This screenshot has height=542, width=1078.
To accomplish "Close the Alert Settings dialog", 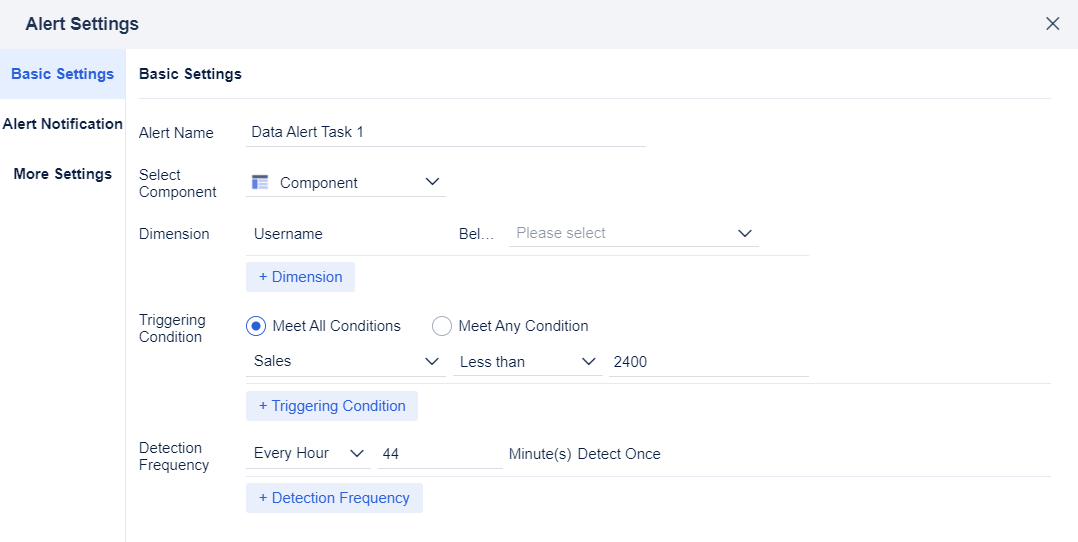I will coord(1052,24).
